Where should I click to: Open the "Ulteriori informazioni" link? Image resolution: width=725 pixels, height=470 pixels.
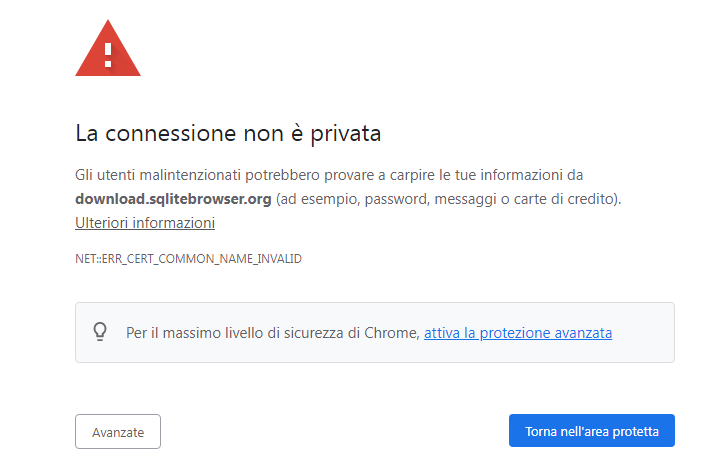tap(145, 223)
